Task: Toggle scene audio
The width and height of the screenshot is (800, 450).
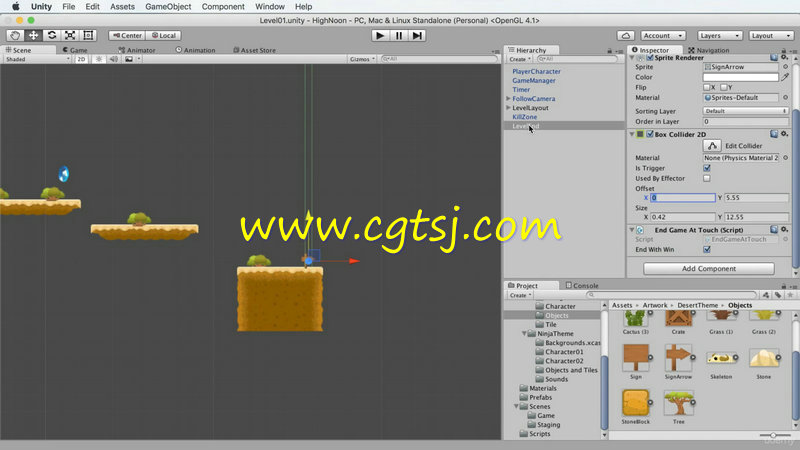Action: (113, 59)
